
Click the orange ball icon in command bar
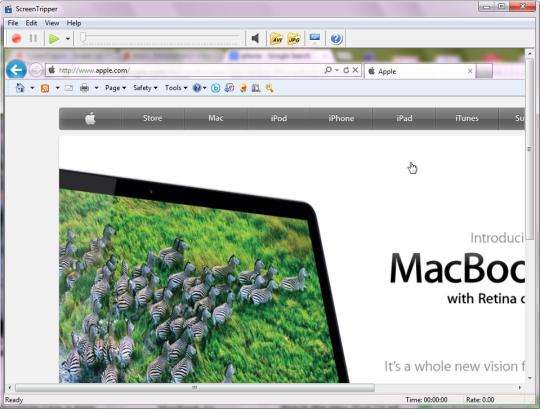tap(243, 88)
